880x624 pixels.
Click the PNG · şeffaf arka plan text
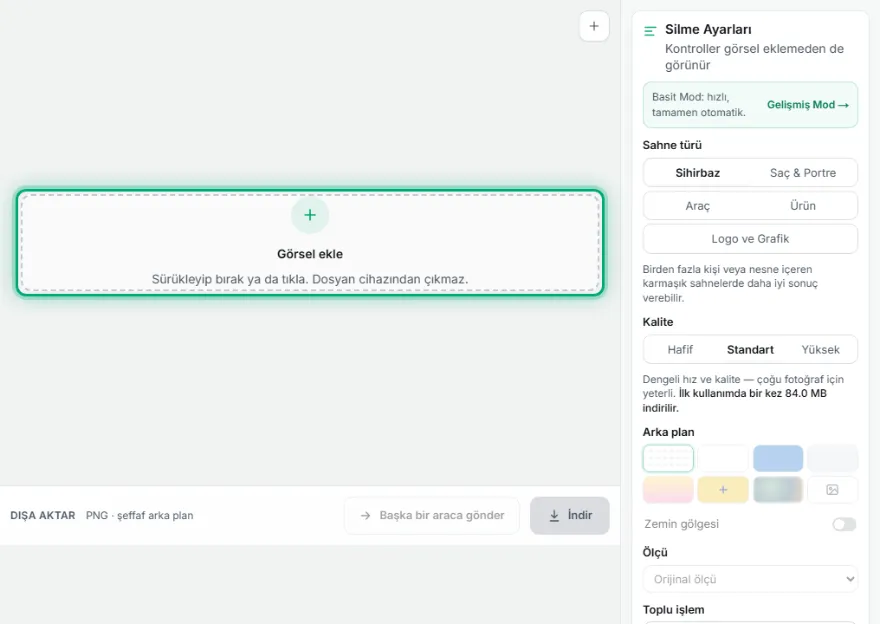[x=139, y=515]
